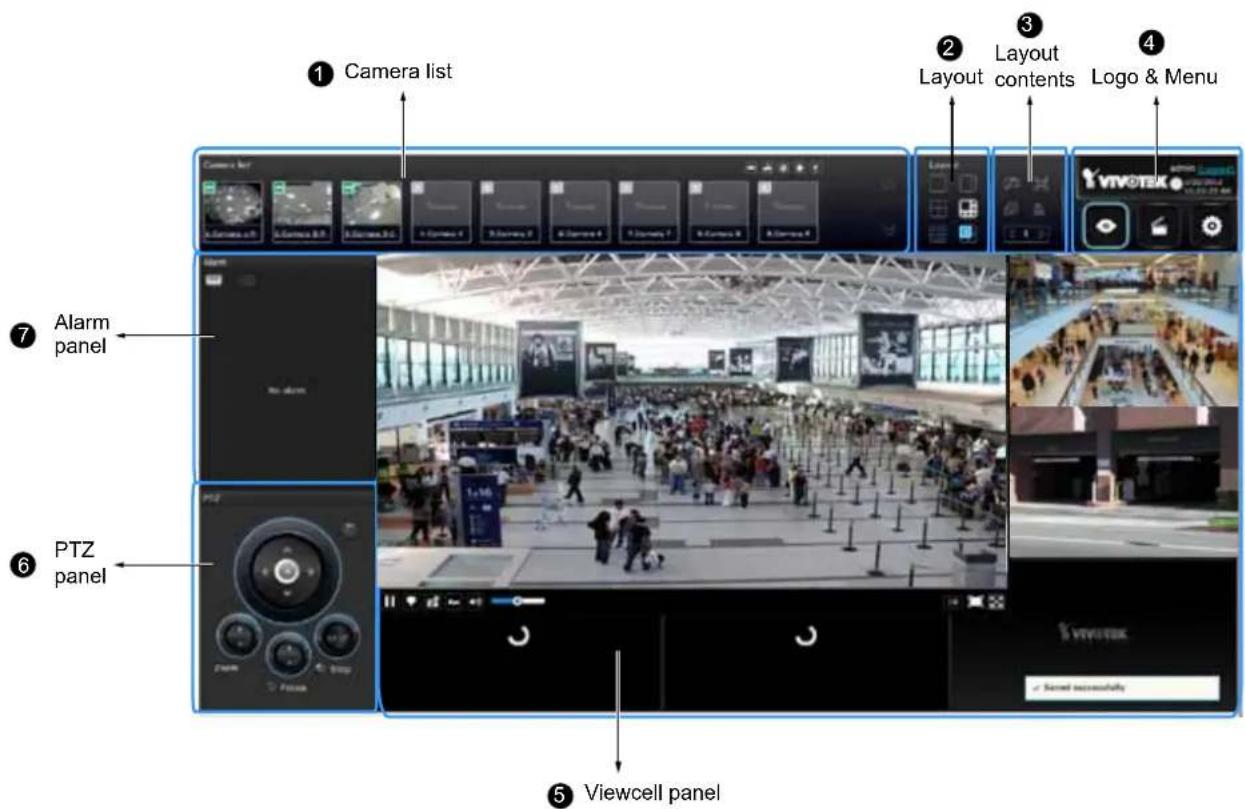
Task: Click the PTZ home center button
Action: point(287,571)
